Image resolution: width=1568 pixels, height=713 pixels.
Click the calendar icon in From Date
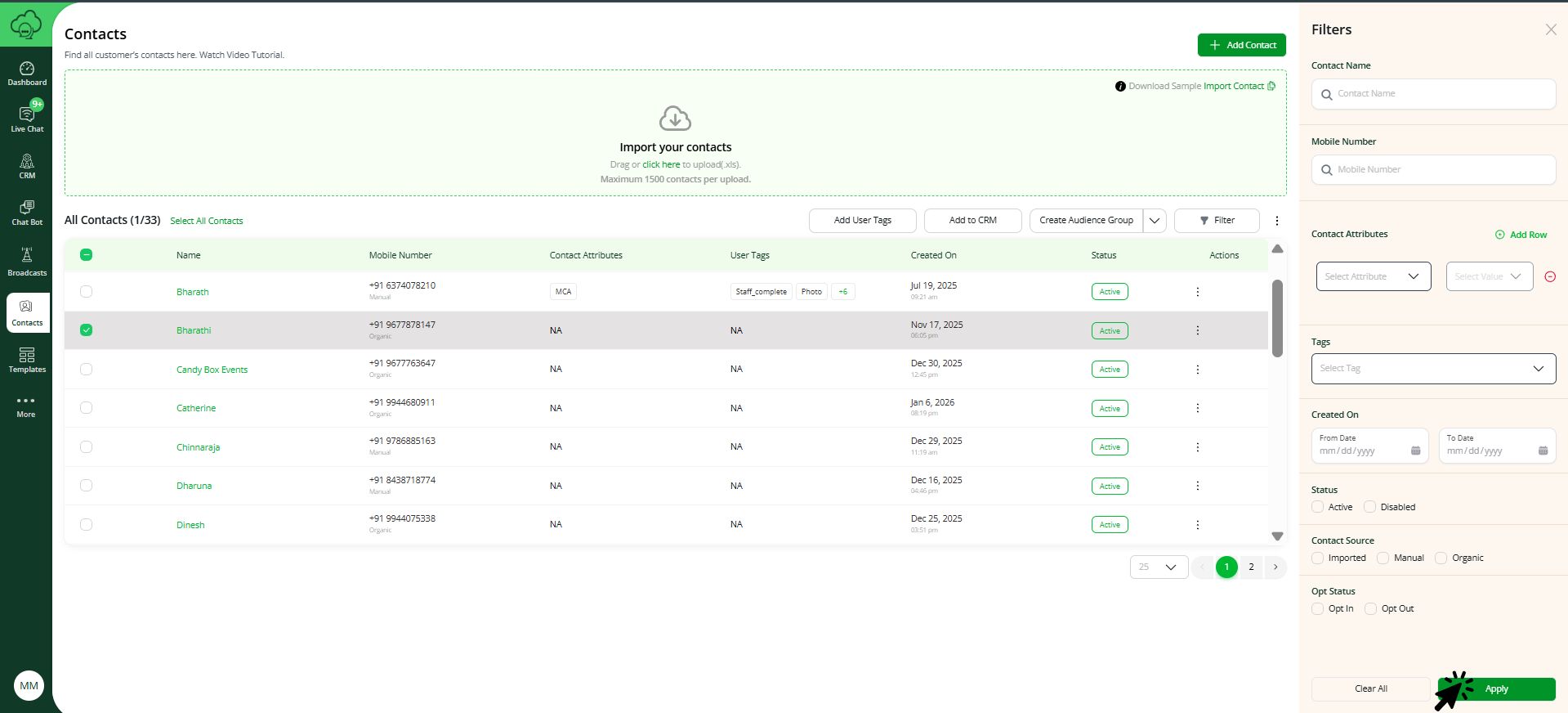coord(1415,451)
